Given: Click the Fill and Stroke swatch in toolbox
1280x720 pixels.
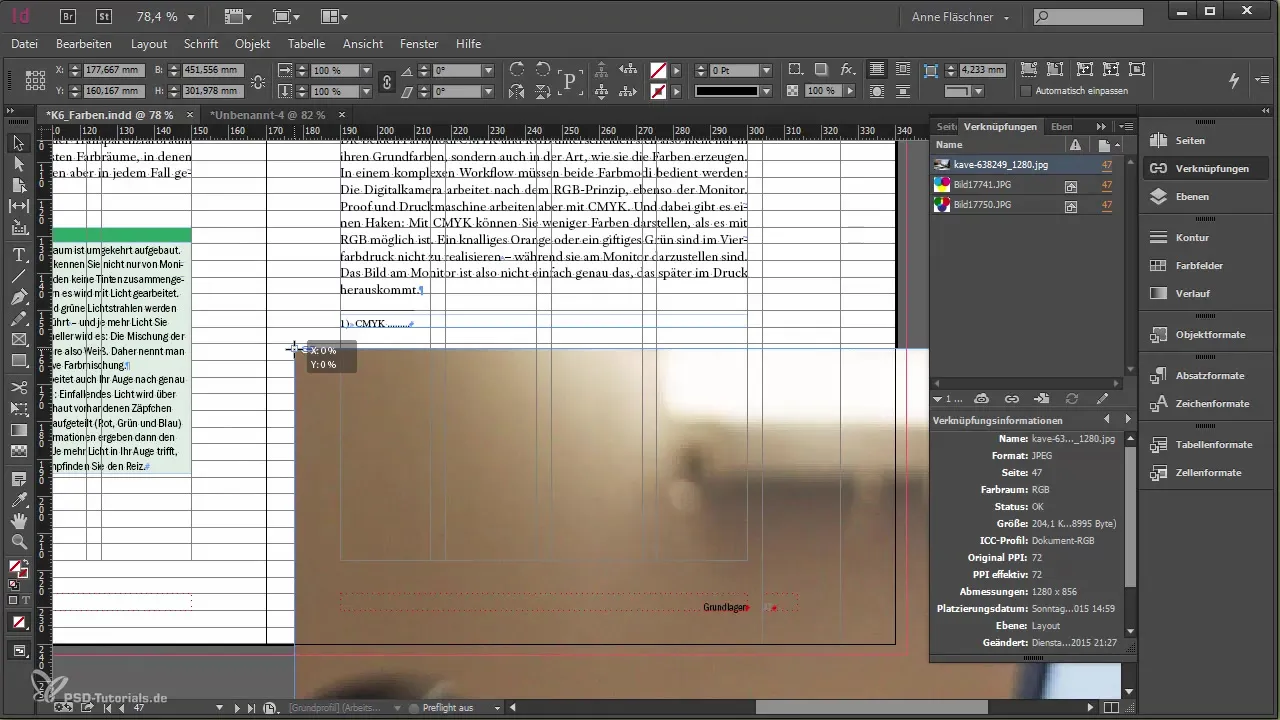Looking at the screenshot, I should coord(18,569).
